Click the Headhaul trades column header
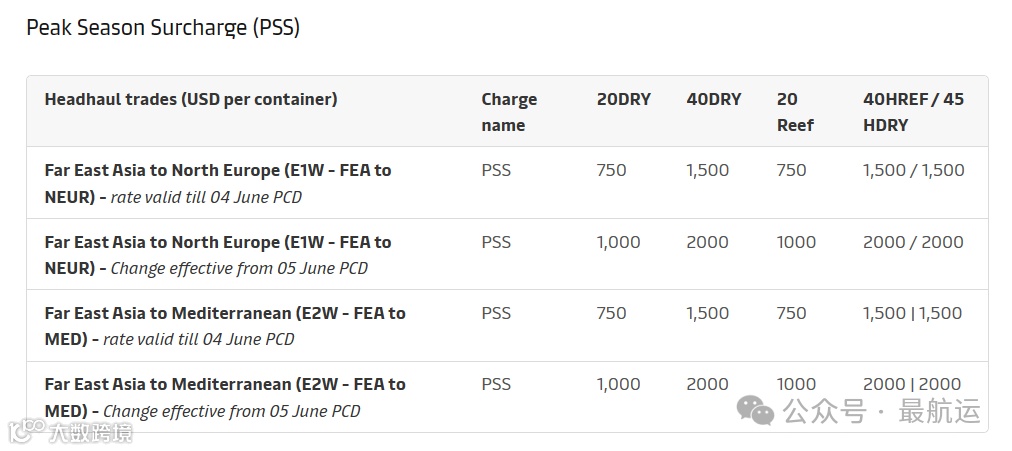 point(191,99)
